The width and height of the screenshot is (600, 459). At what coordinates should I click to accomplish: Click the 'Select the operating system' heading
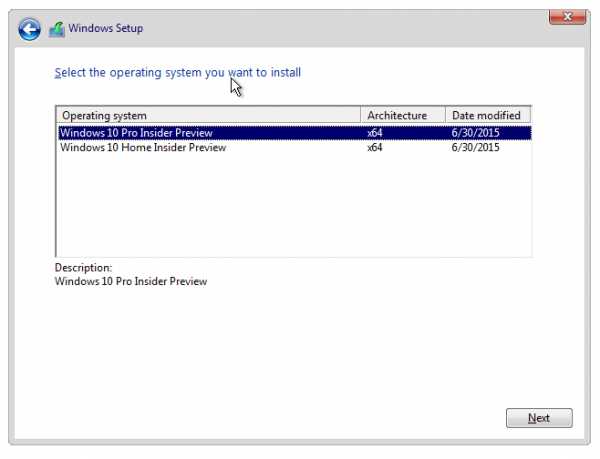(x=178, y=72)
